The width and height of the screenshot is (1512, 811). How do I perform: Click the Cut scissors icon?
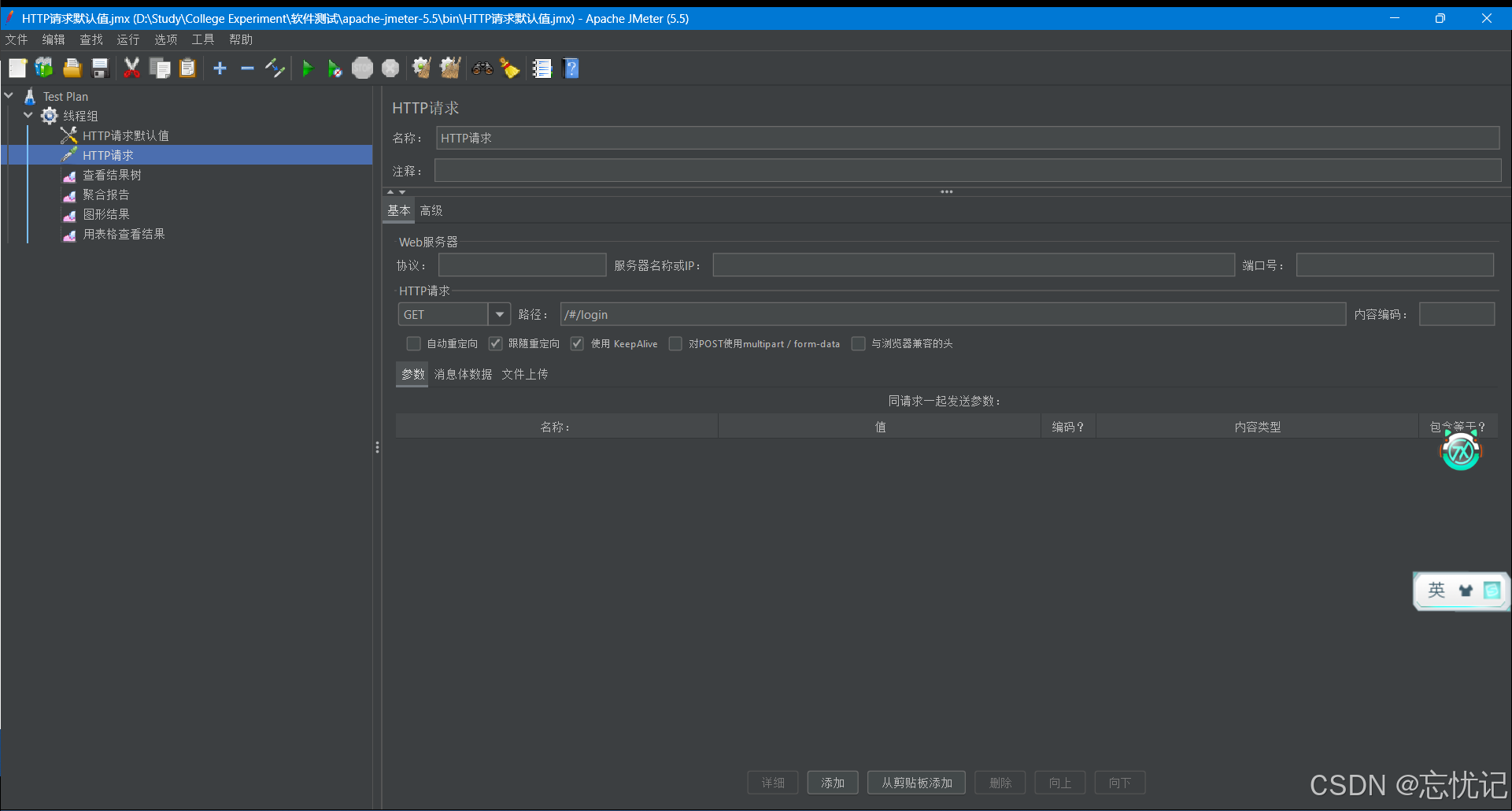[131, 69]
